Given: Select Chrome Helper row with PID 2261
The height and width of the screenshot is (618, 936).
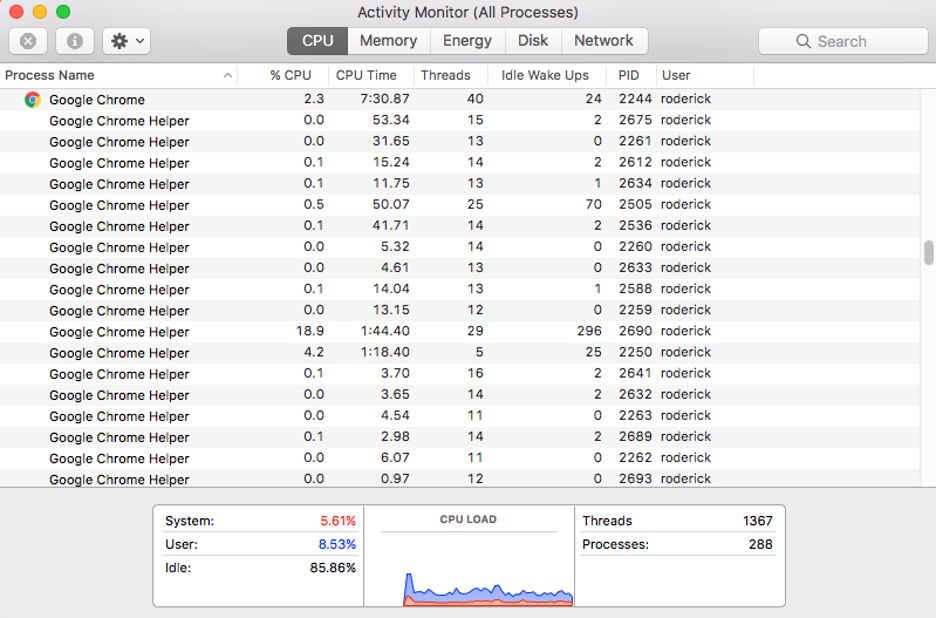Looking at the screenshot, I should pyautogui.click(x=460, y=142).
